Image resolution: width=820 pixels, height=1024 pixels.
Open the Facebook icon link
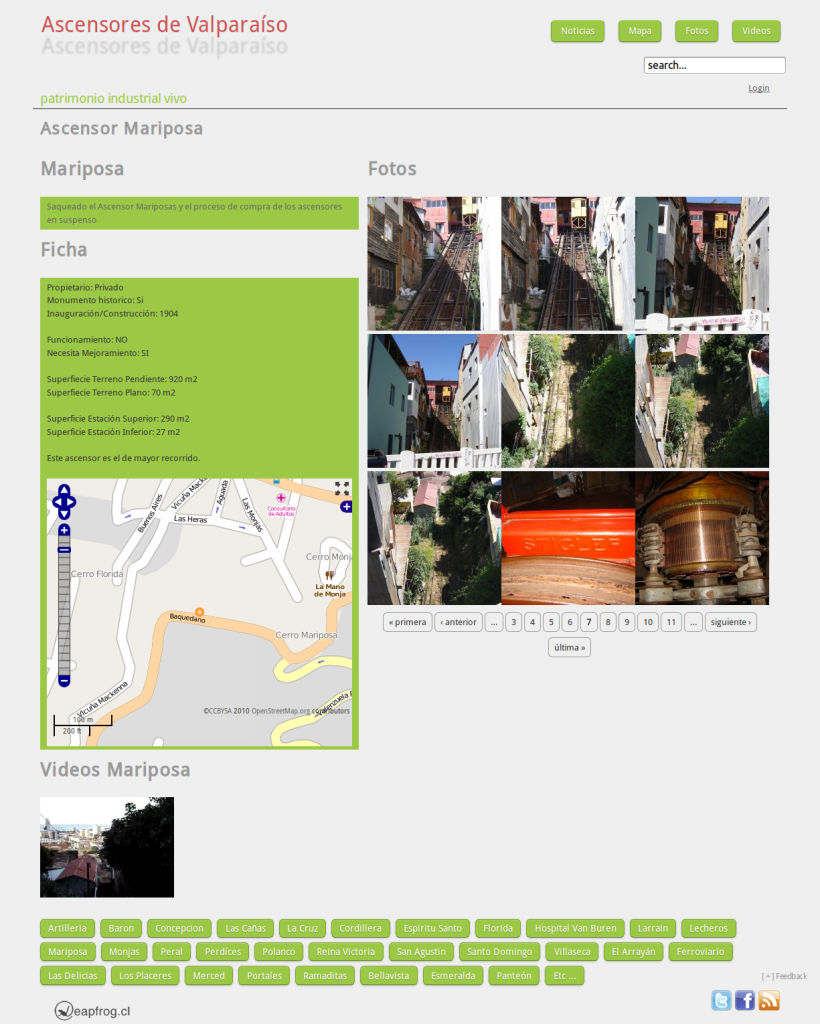745,1000
